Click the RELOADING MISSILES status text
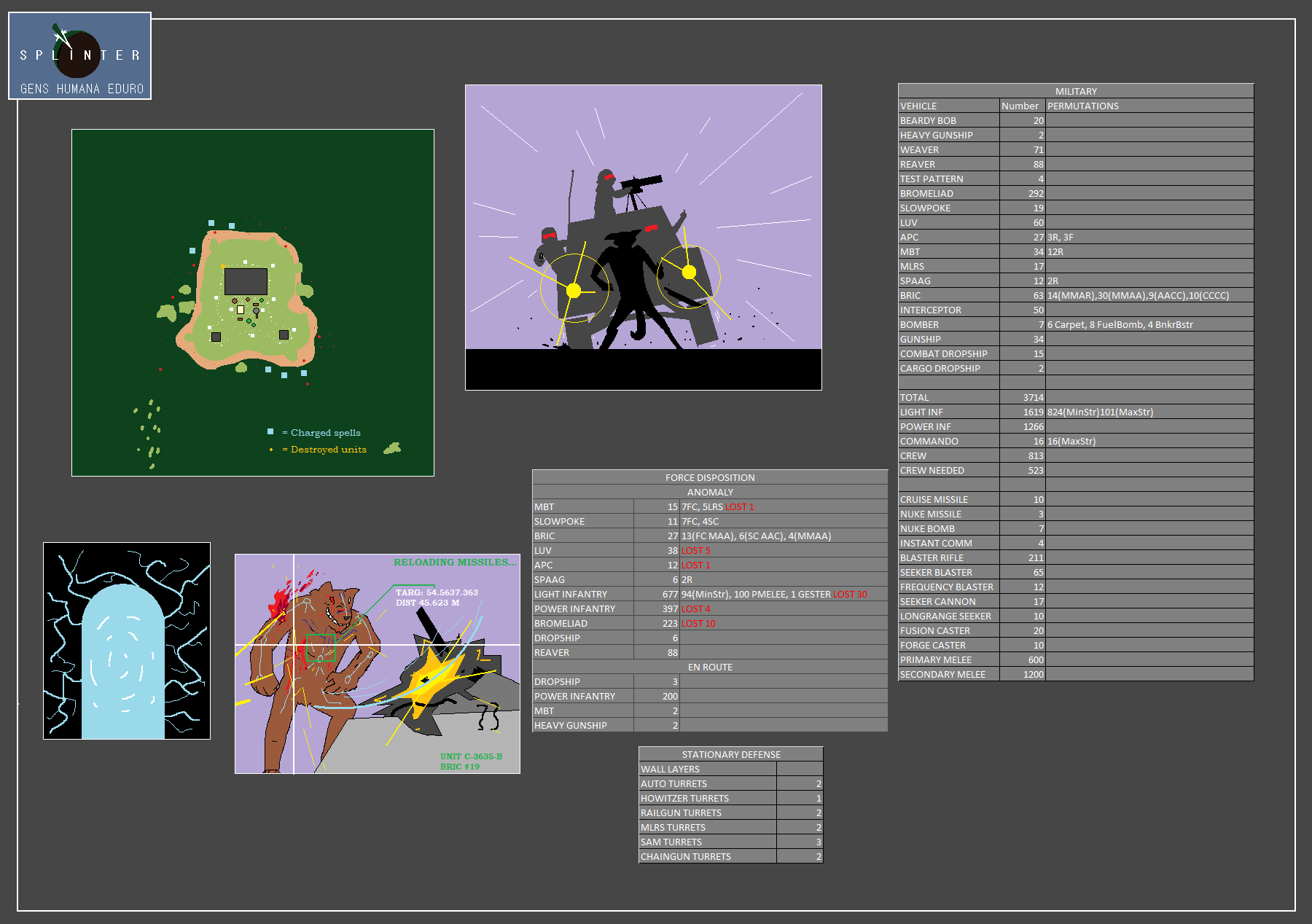 pyautogui.click(x=454, y=562)
